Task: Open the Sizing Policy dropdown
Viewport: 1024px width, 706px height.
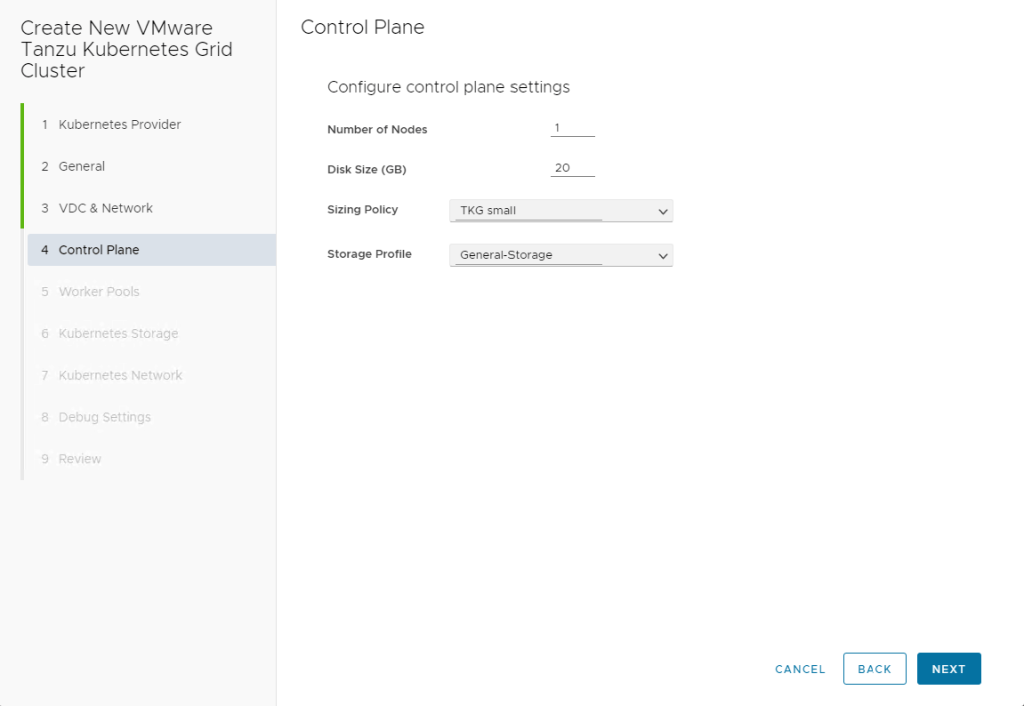Action: (561, 211)
